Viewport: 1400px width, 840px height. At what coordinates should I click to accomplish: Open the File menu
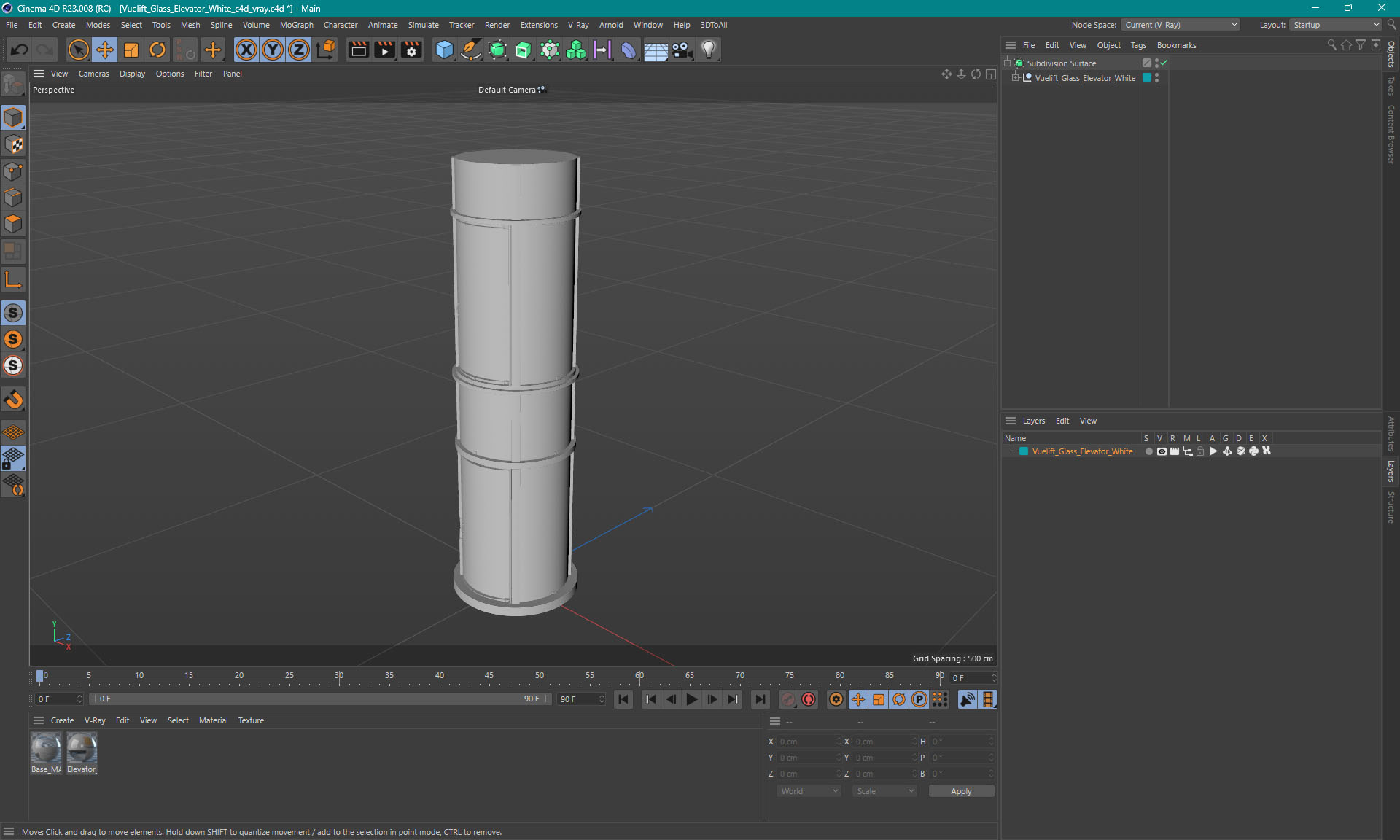coord(12,25)
